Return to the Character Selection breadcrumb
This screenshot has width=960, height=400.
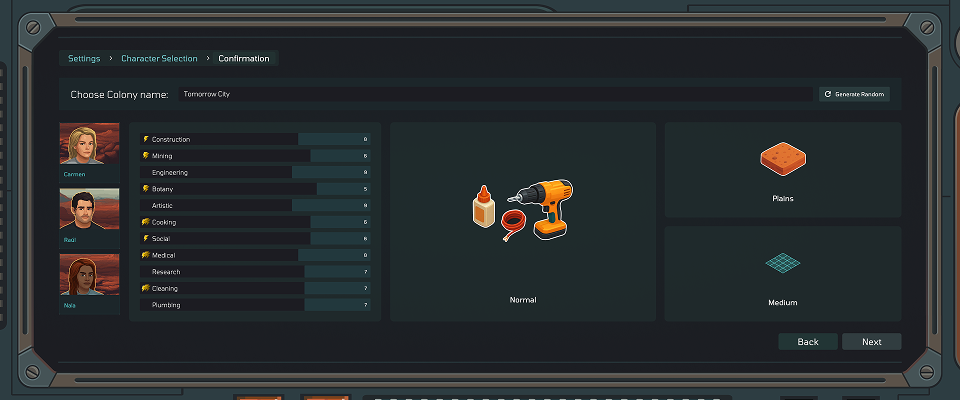(x=159, y=59)
